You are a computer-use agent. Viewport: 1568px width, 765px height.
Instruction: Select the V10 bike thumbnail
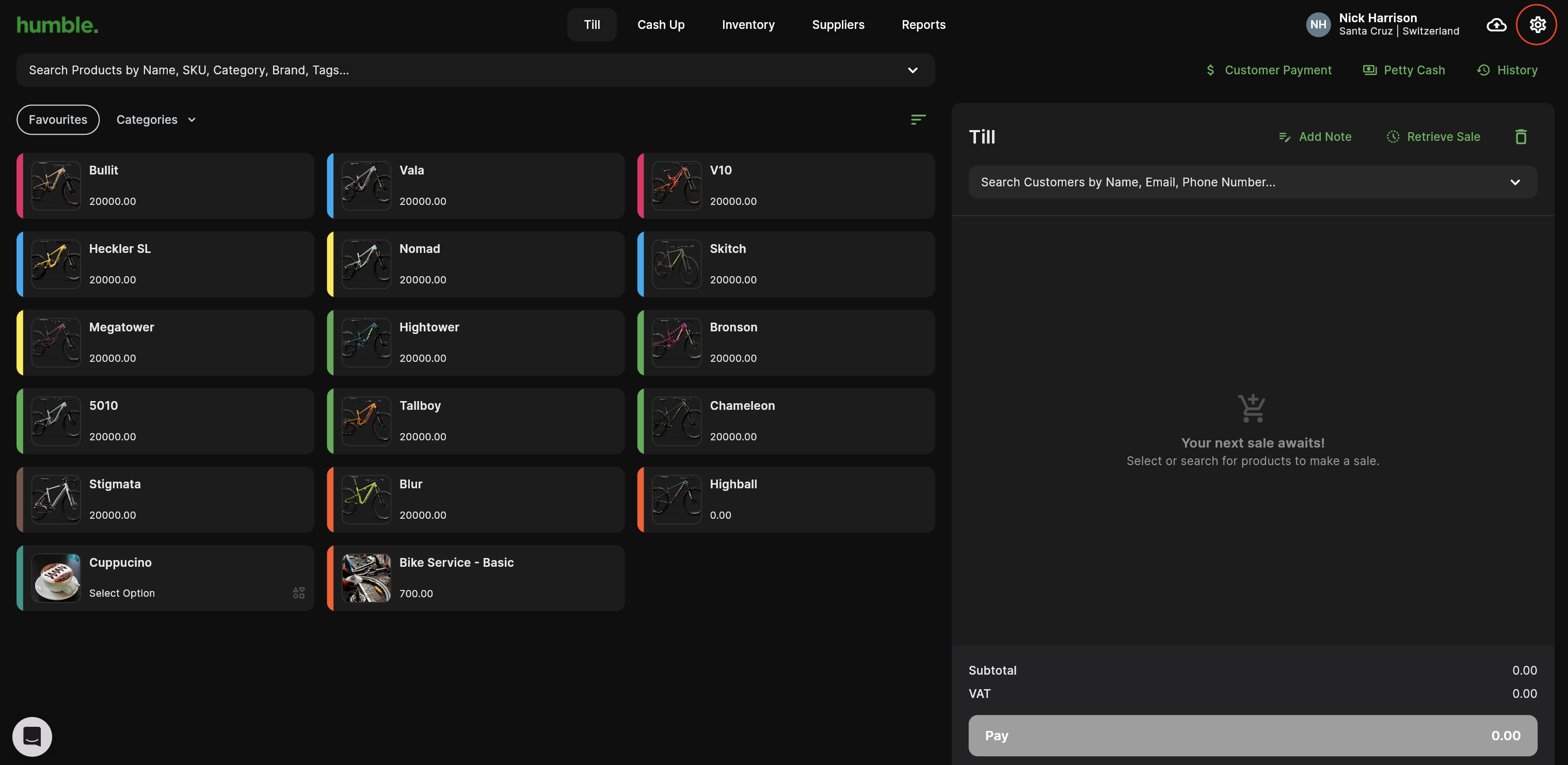(x=676, y=186)
